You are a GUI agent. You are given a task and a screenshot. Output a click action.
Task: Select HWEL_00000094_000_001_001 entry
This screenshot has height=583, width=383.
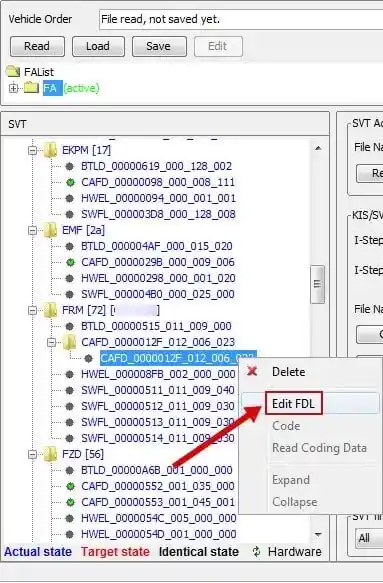tap(158, 198)
